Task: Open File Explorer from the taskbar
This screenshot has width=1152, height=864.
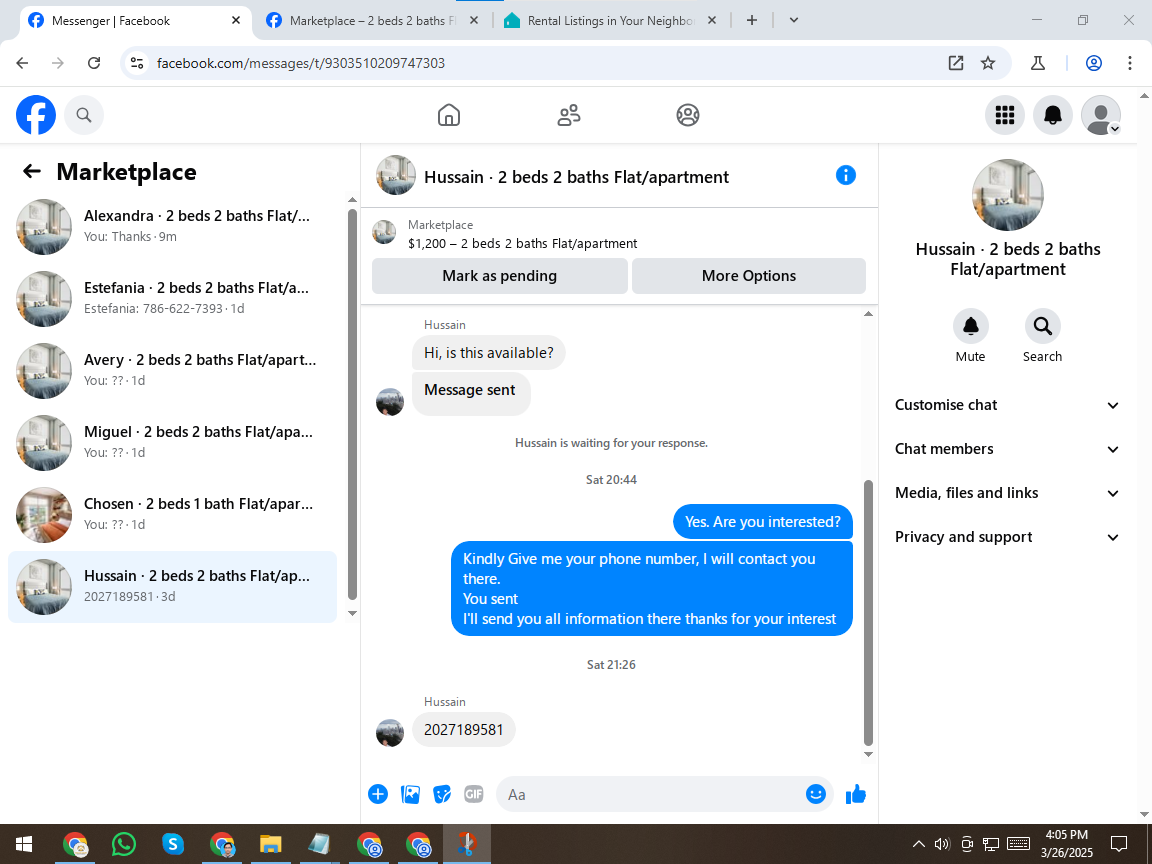Action: [x=271, y=844]
